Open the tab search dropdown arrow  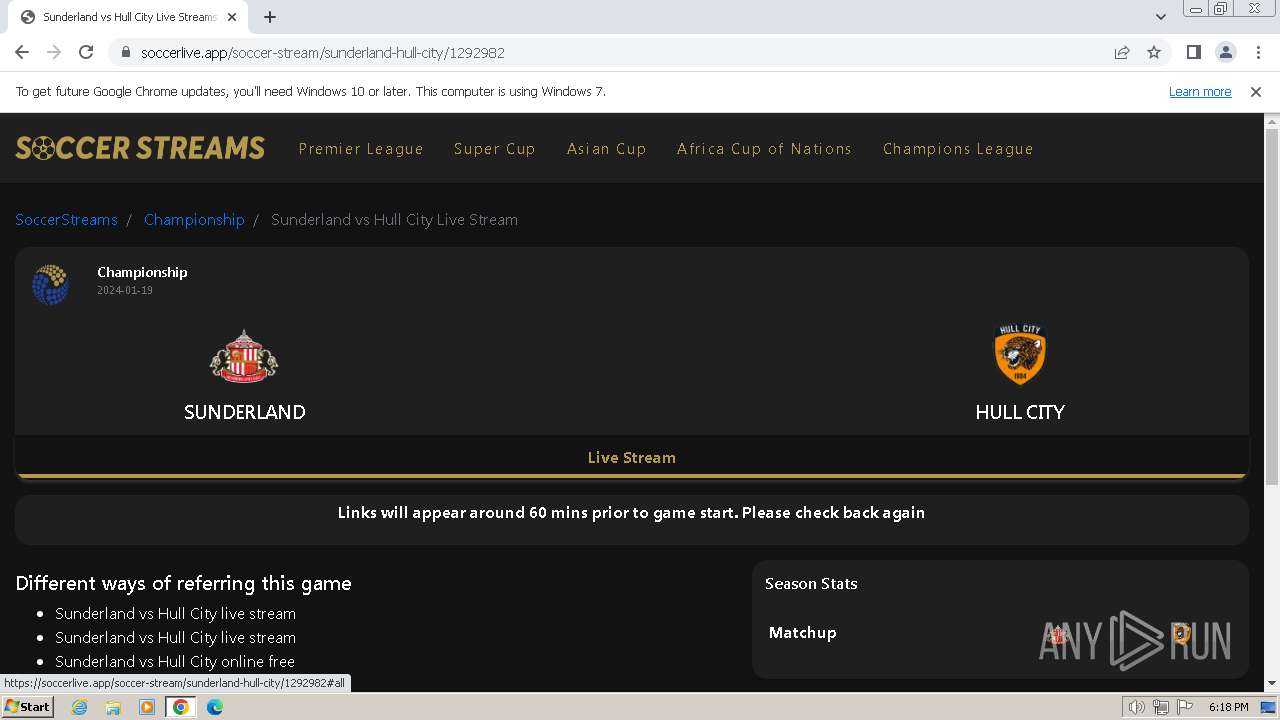(1160, 17)
